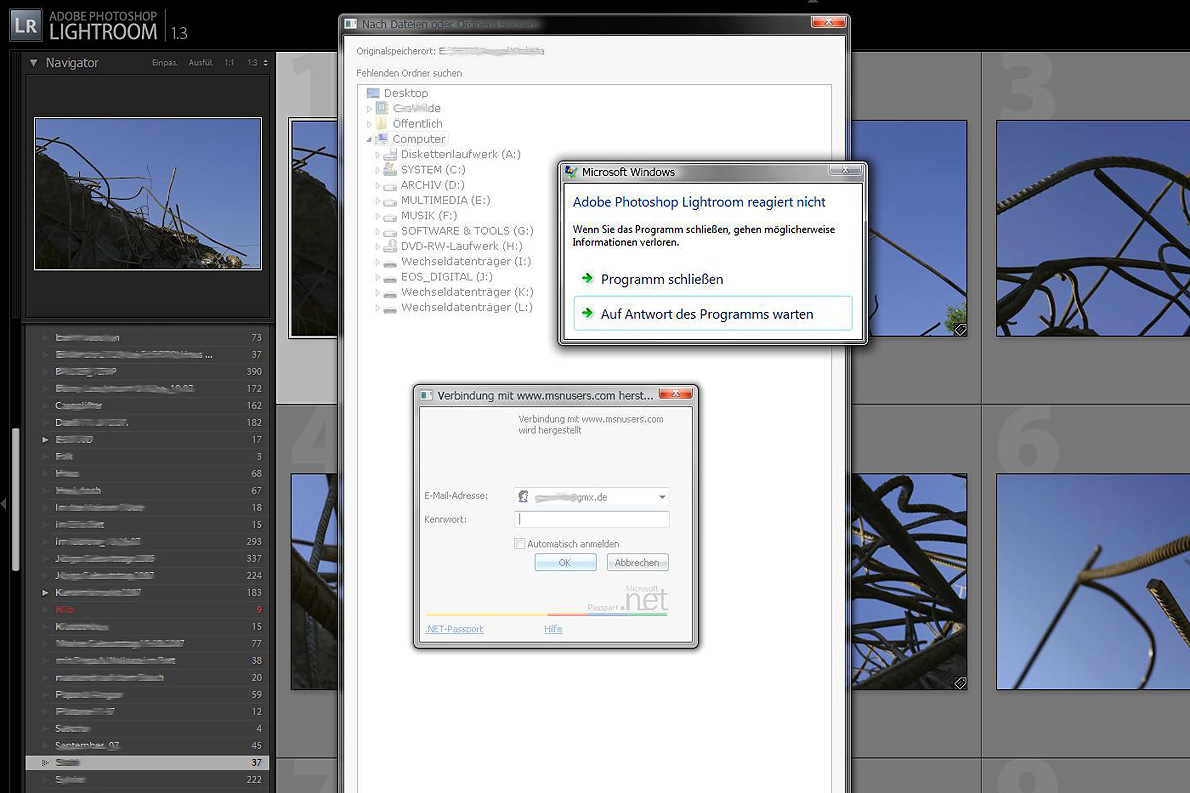1190x793 pixels.
Task: Select Einpas. zoom option in Navigator
Action: tap(165, 63)
